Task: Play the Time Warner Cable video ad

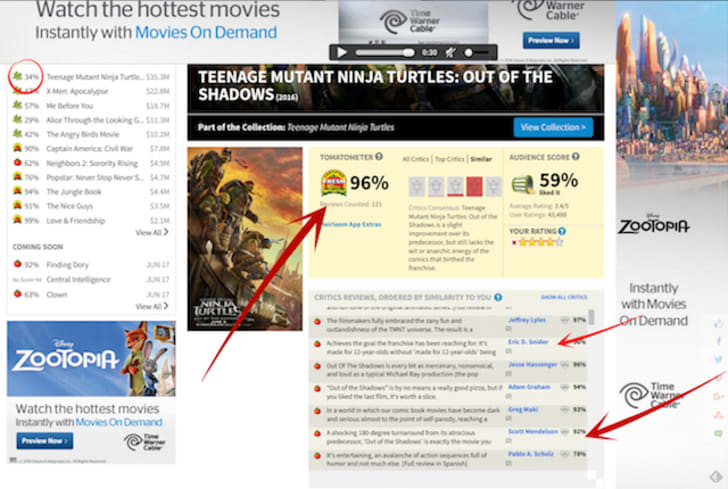Action: click(x=342, y=52)
